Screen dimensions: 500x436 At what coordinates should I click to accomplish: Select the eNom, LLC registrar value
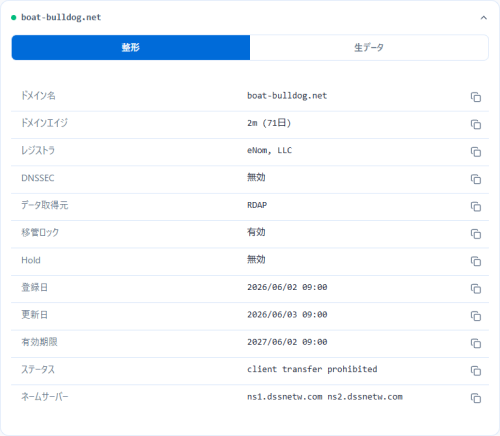[269, 151]
